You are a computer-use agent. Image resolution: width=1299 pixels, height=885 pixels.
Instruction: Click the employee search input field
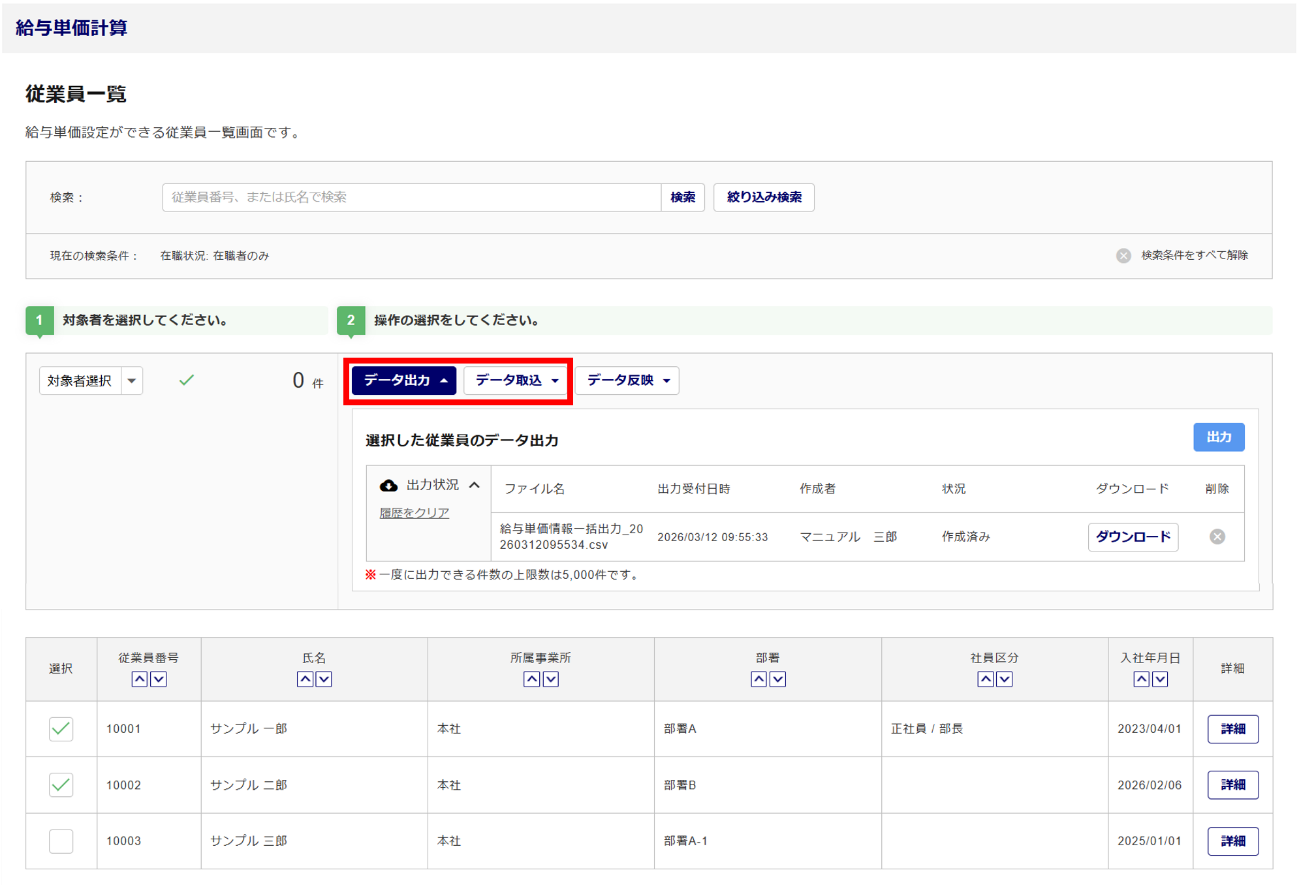[411, 198]
